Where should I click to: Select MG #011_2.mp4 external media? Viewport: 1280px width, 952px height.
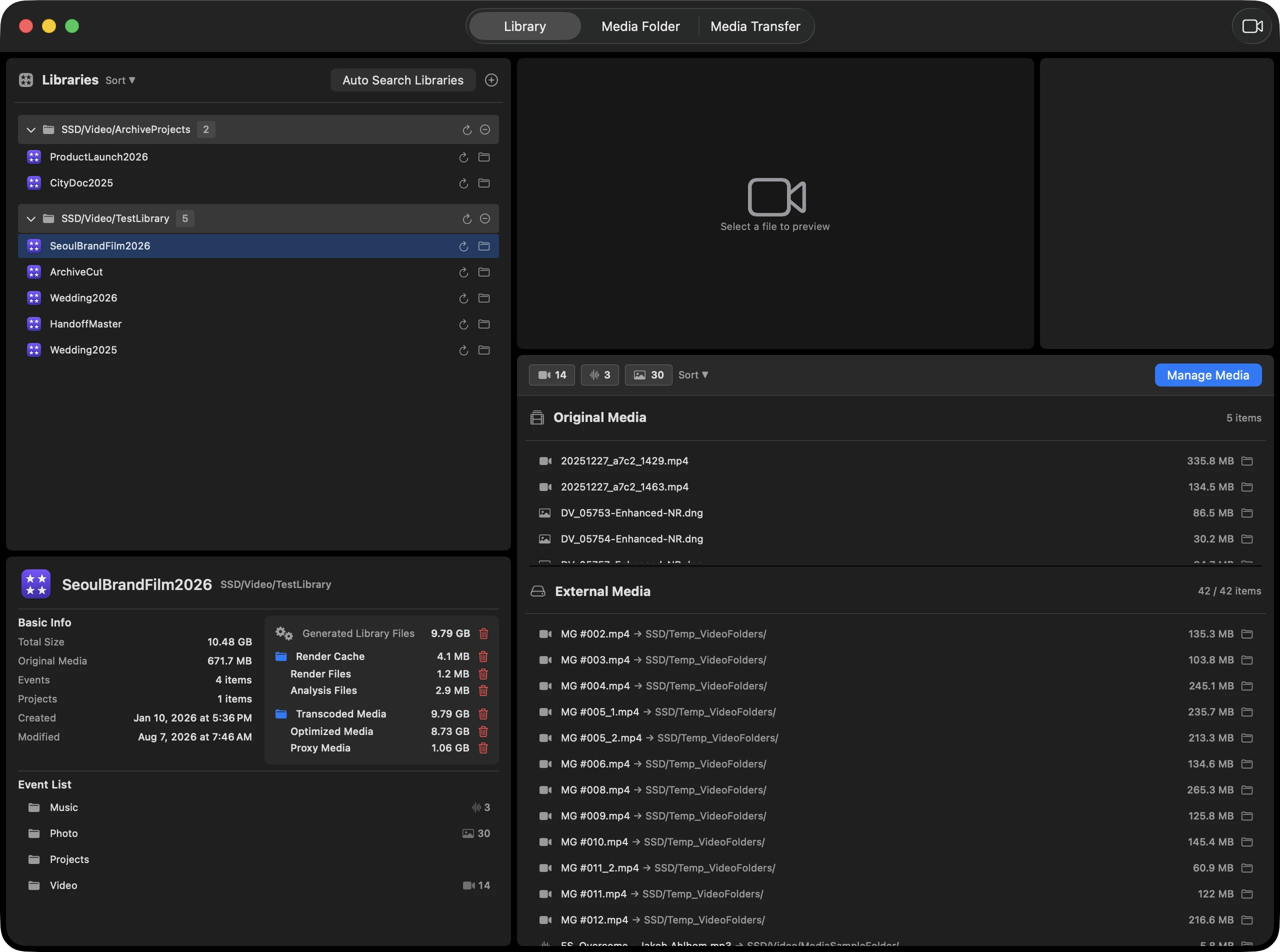point(895,868)
